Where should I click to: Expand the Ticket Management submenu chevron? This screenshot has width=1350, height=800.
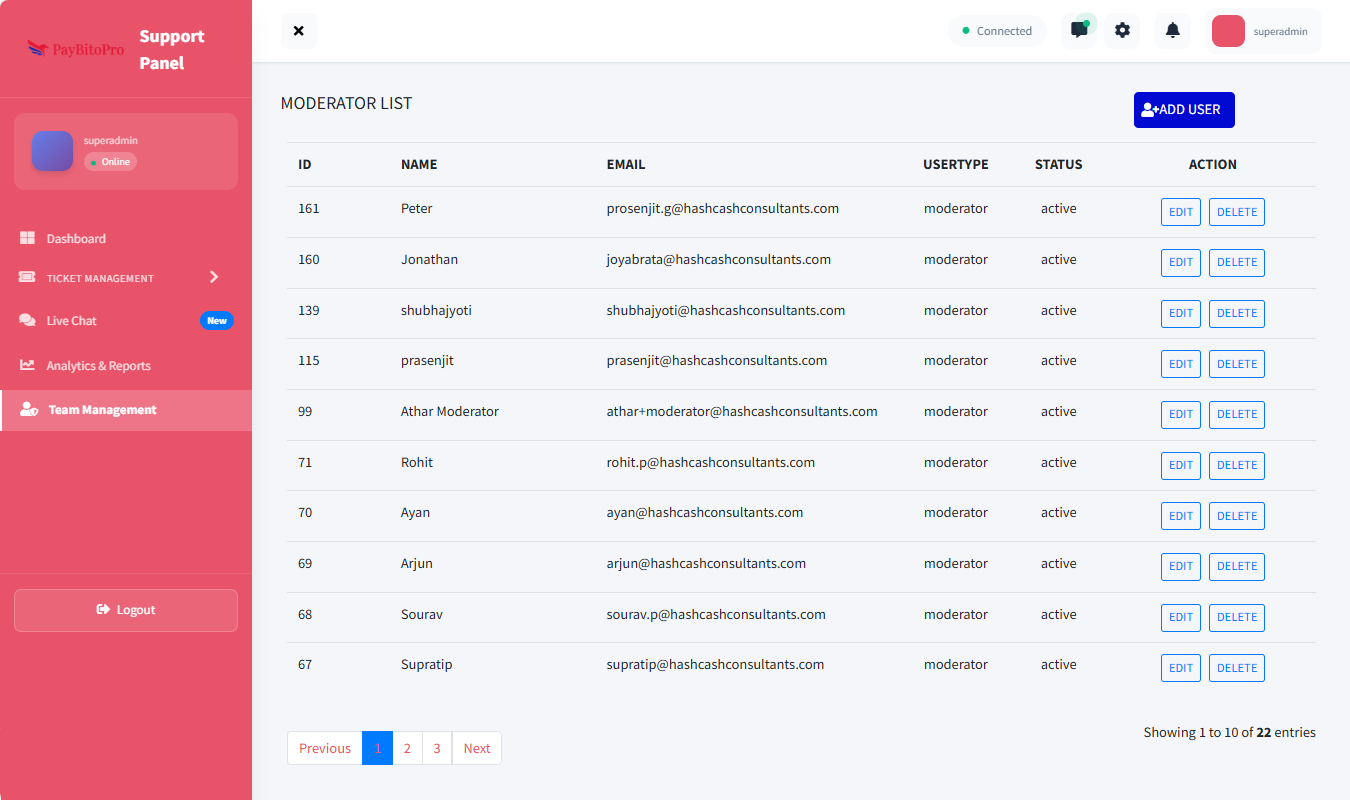(x=213, y=277)
